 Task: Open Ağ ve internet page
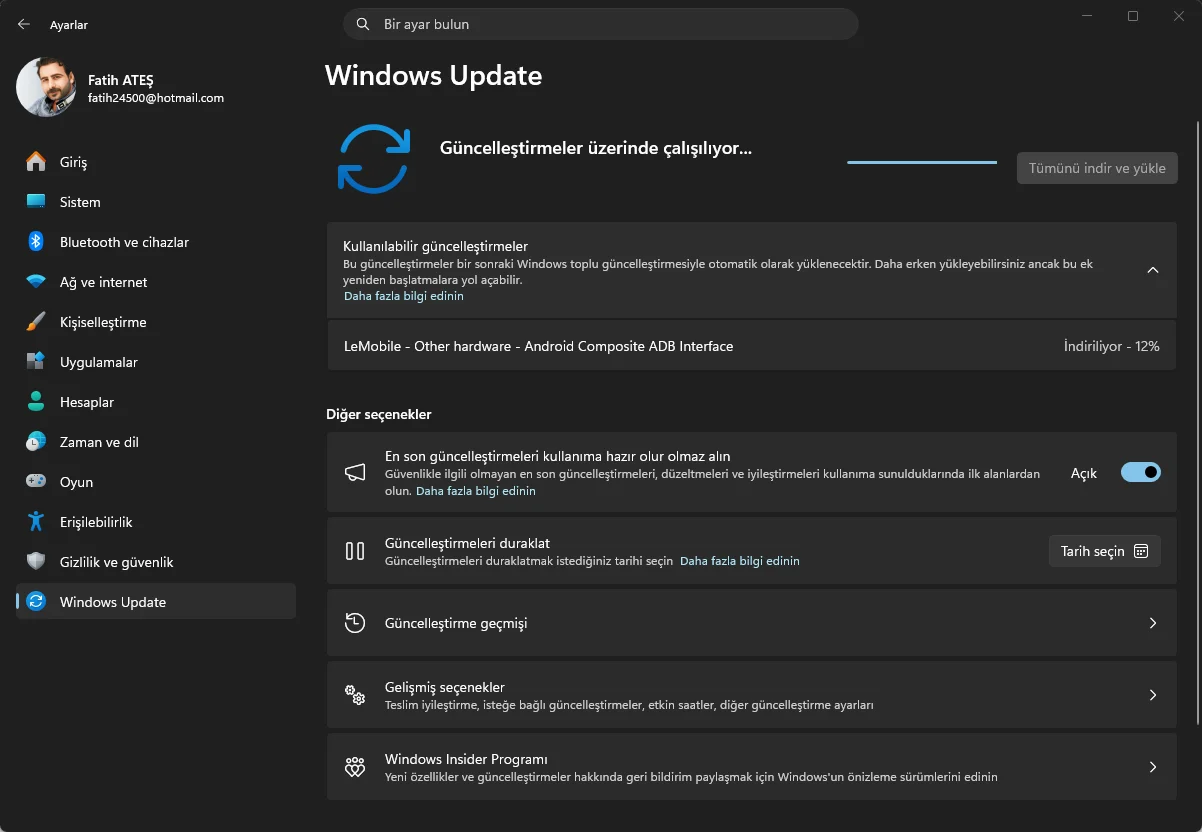coord(156,282)
